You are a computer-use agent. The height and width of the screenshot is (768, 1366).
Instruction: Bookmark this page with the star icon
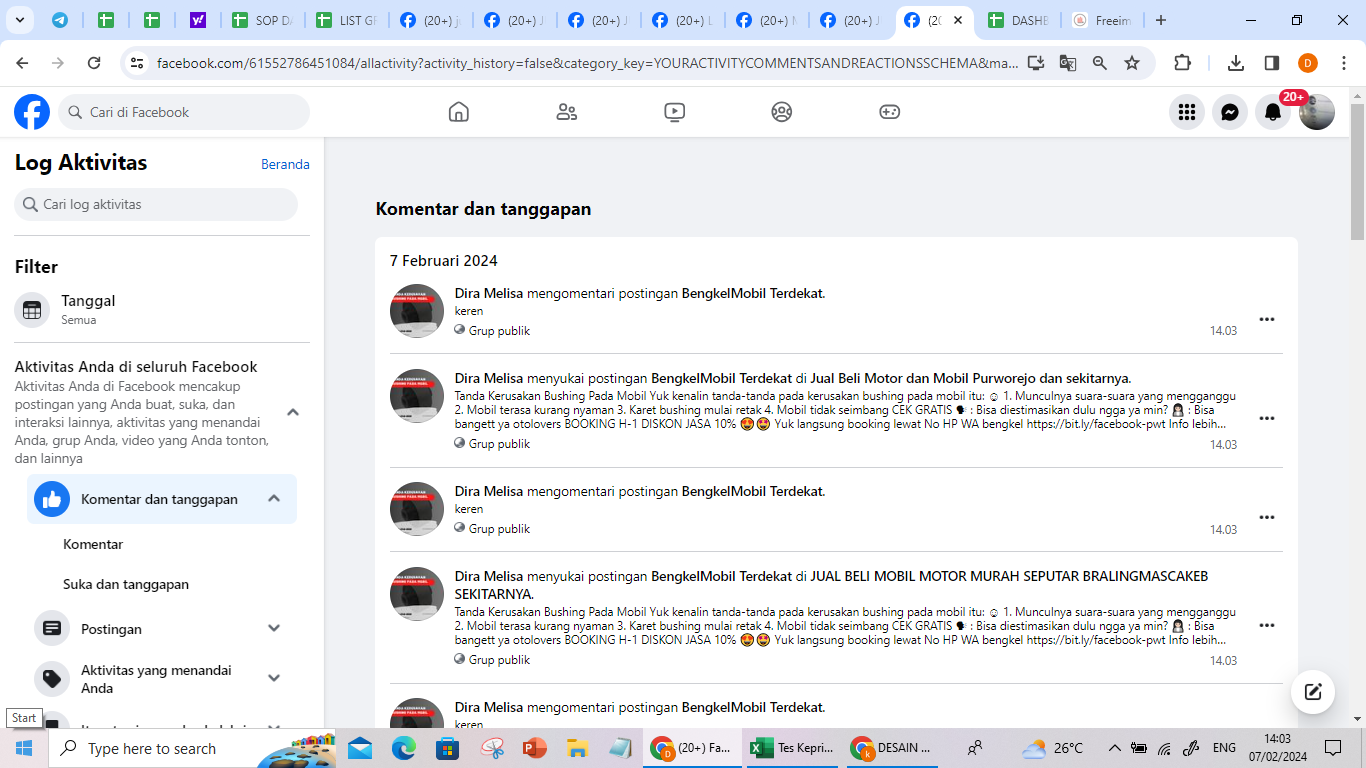pyautogui.click(x=1132, y=63)
